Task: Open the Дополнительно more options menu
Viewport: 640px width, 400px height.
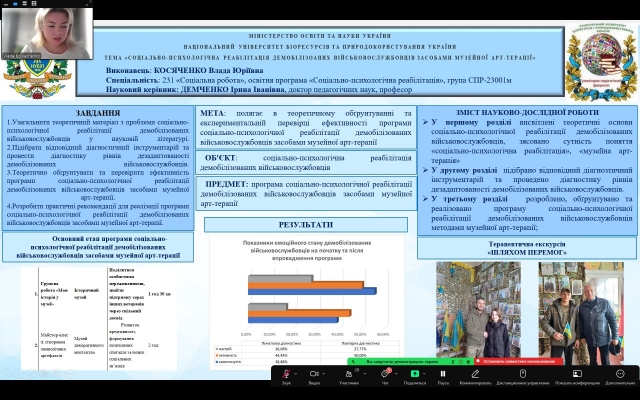Action: point(619,374)
